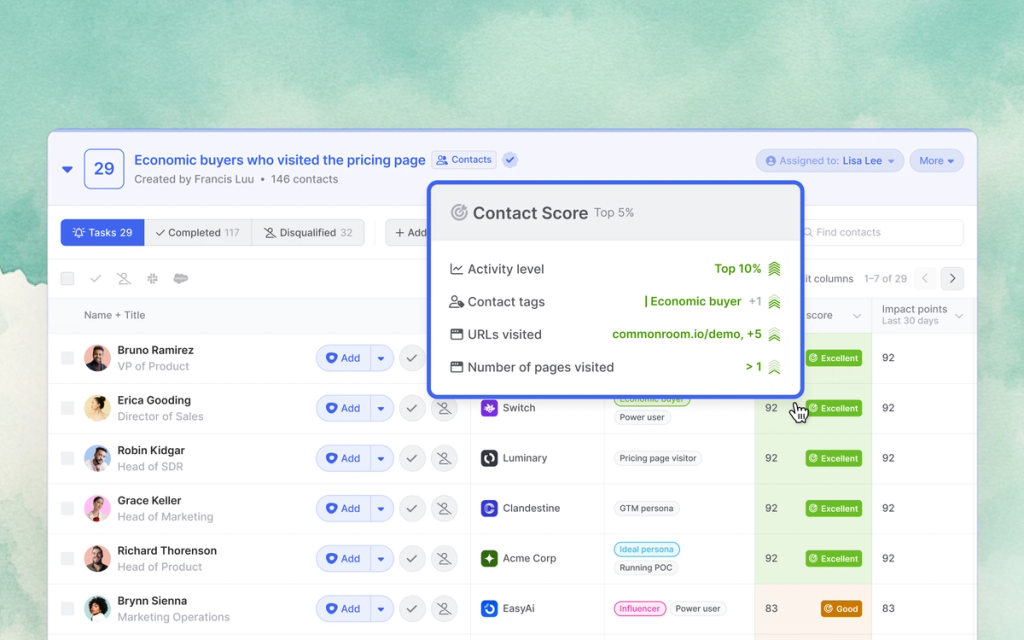Screen dimensions: 1024x640
Task: Select Robin Kidgar row checkbox
Action: click(67, 458)
